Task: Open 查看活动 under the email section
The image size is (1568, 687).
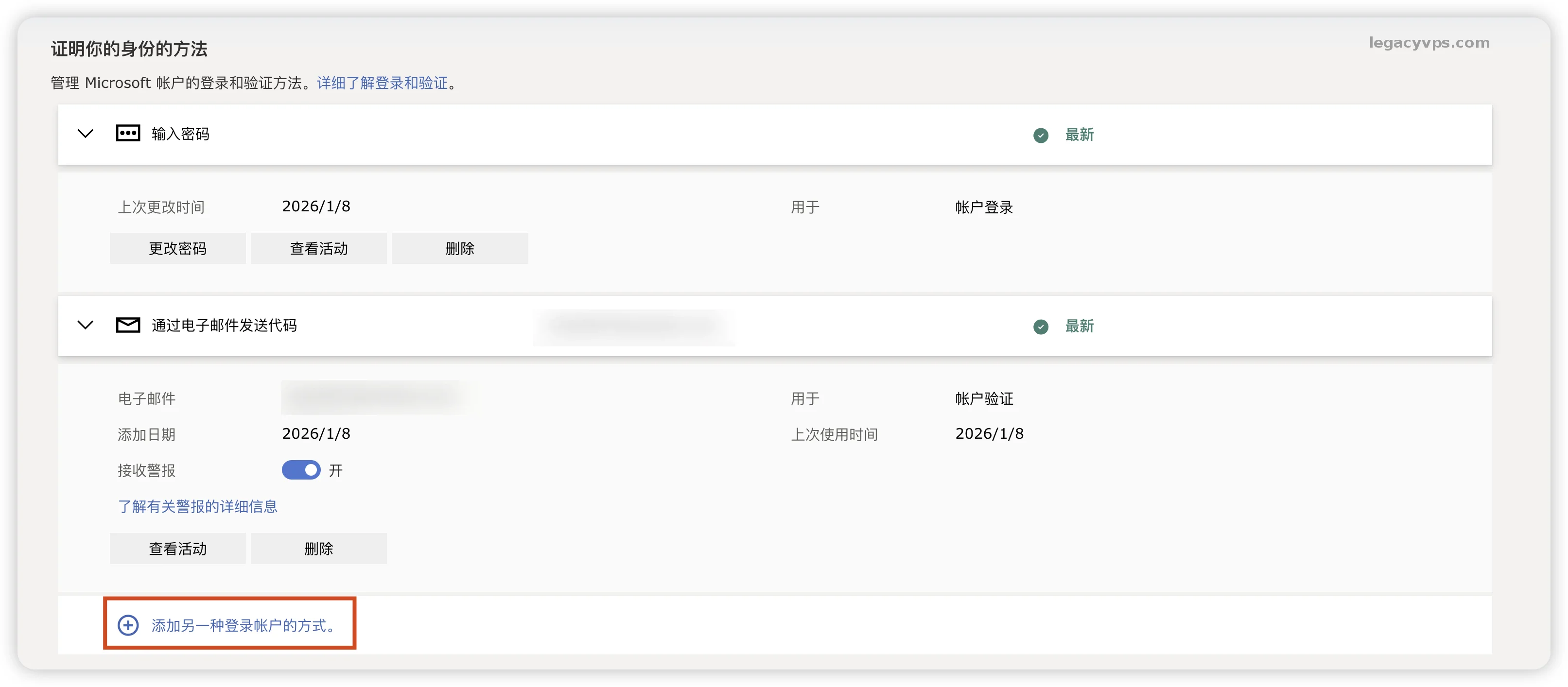Action: [x=177, y=548]
